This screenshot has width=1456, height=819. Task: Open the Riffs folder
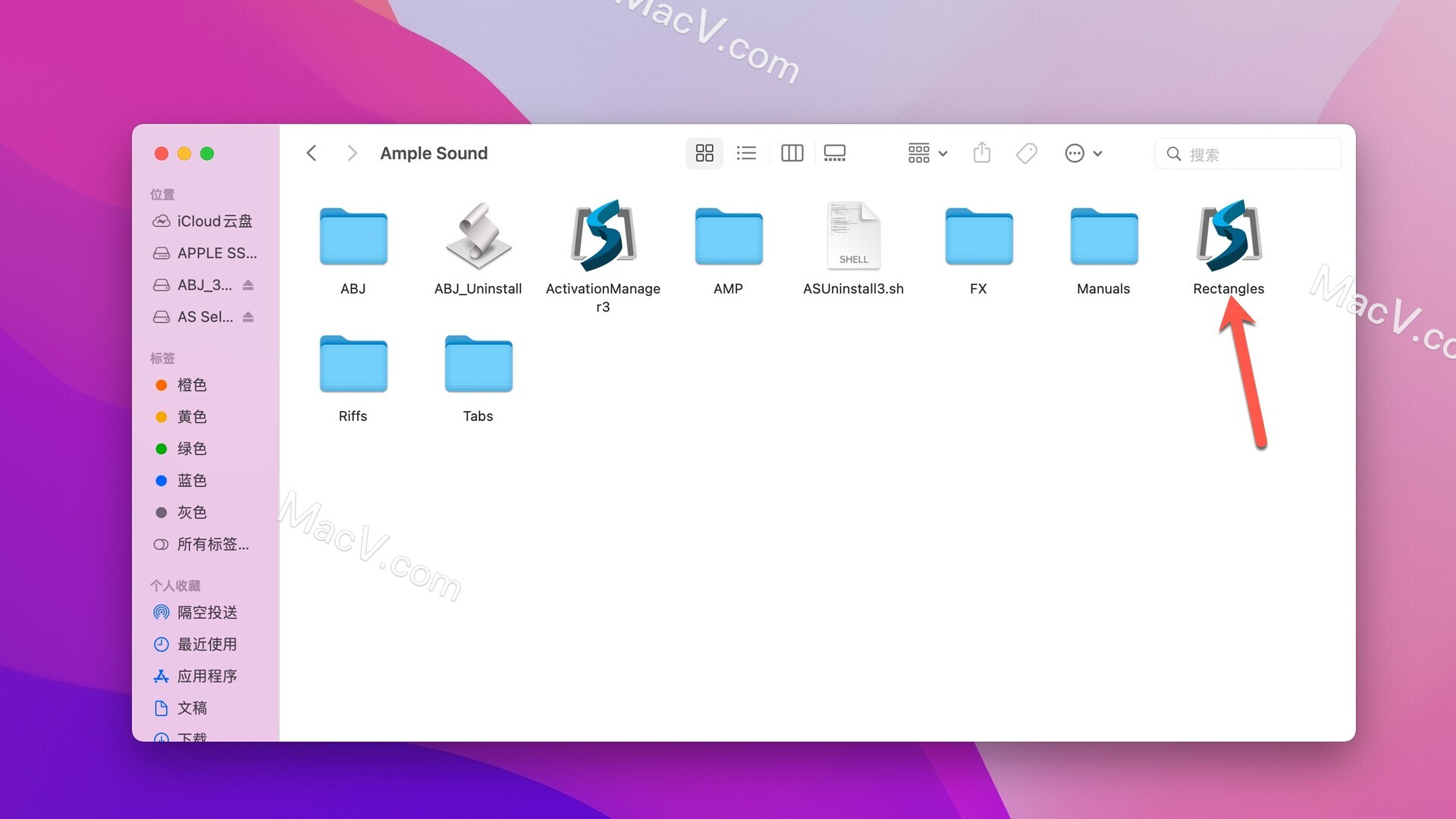pyautogui.click(x=353, y=363)
